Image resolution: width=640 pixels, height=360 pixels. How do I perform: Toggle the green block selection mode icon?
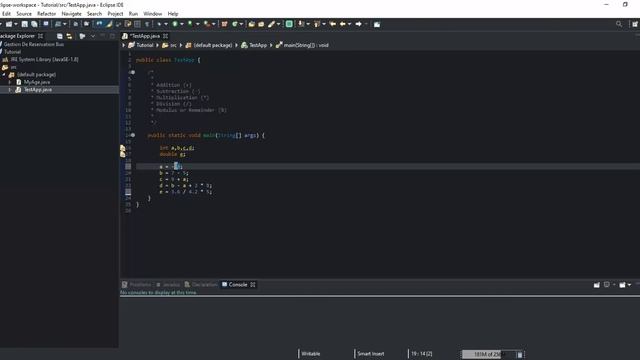point(289,24)
